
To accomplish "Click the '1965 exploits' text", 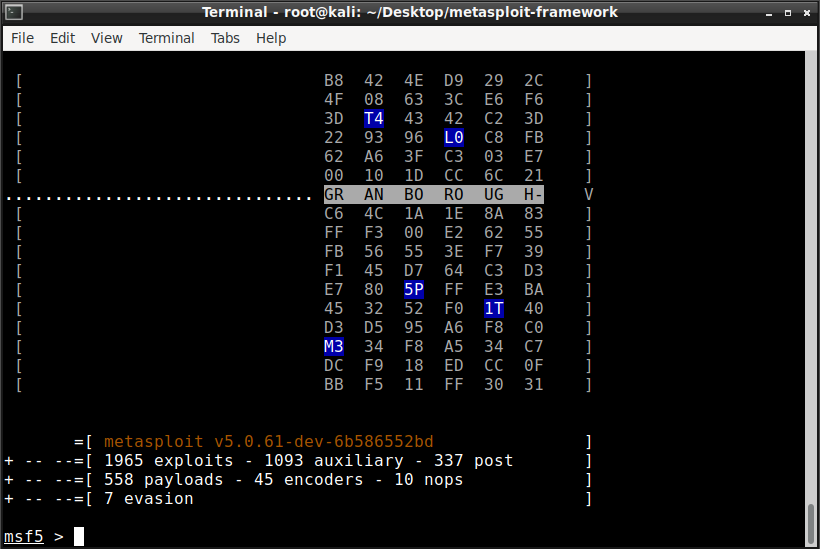I will point(168,461).
